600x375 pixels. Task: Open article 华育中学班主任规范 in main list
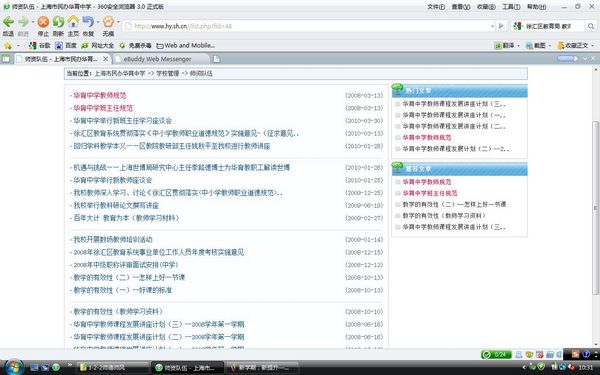103,108
